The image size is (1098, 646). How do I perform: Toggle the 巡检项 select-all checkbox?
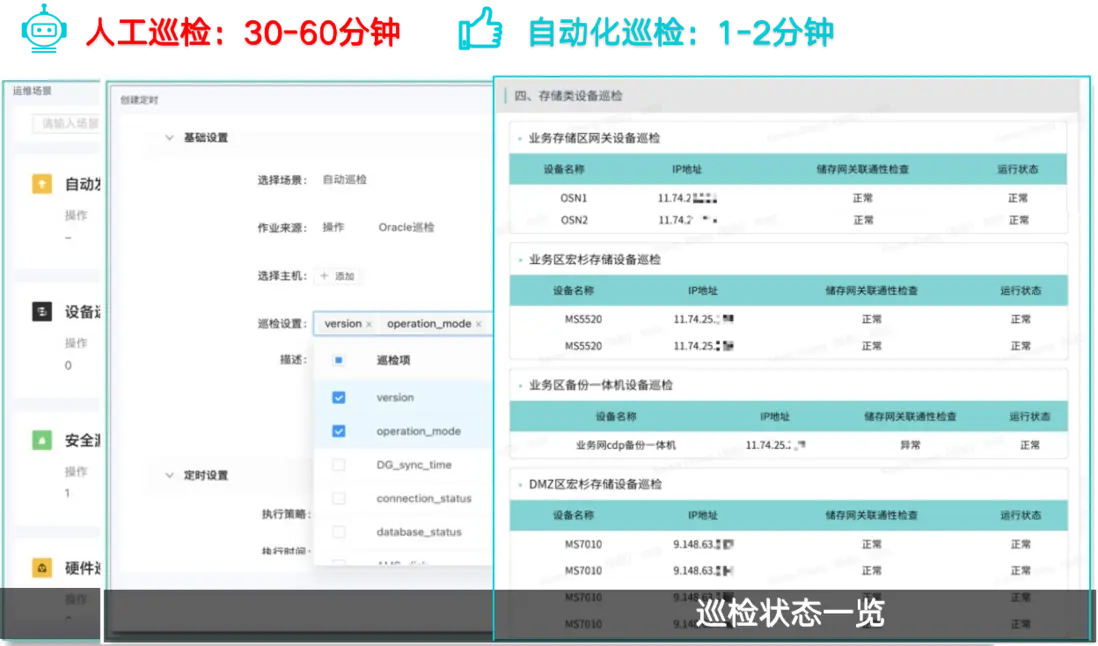[x=338, y=360]
